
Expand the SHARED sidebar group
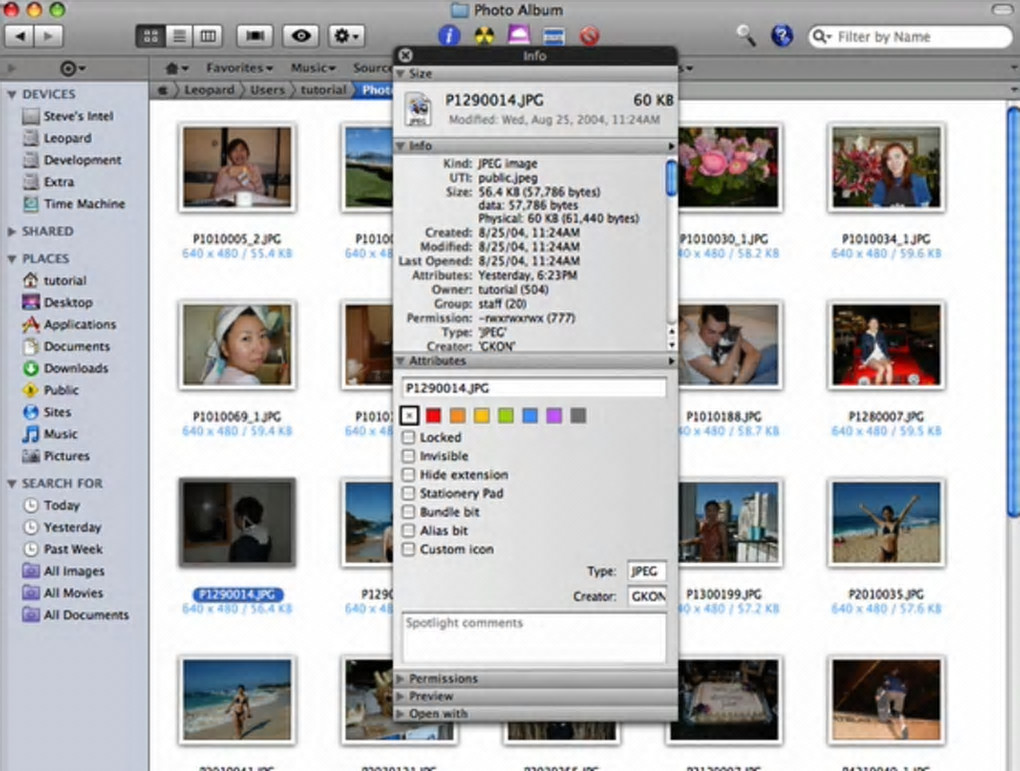[12, 231]
